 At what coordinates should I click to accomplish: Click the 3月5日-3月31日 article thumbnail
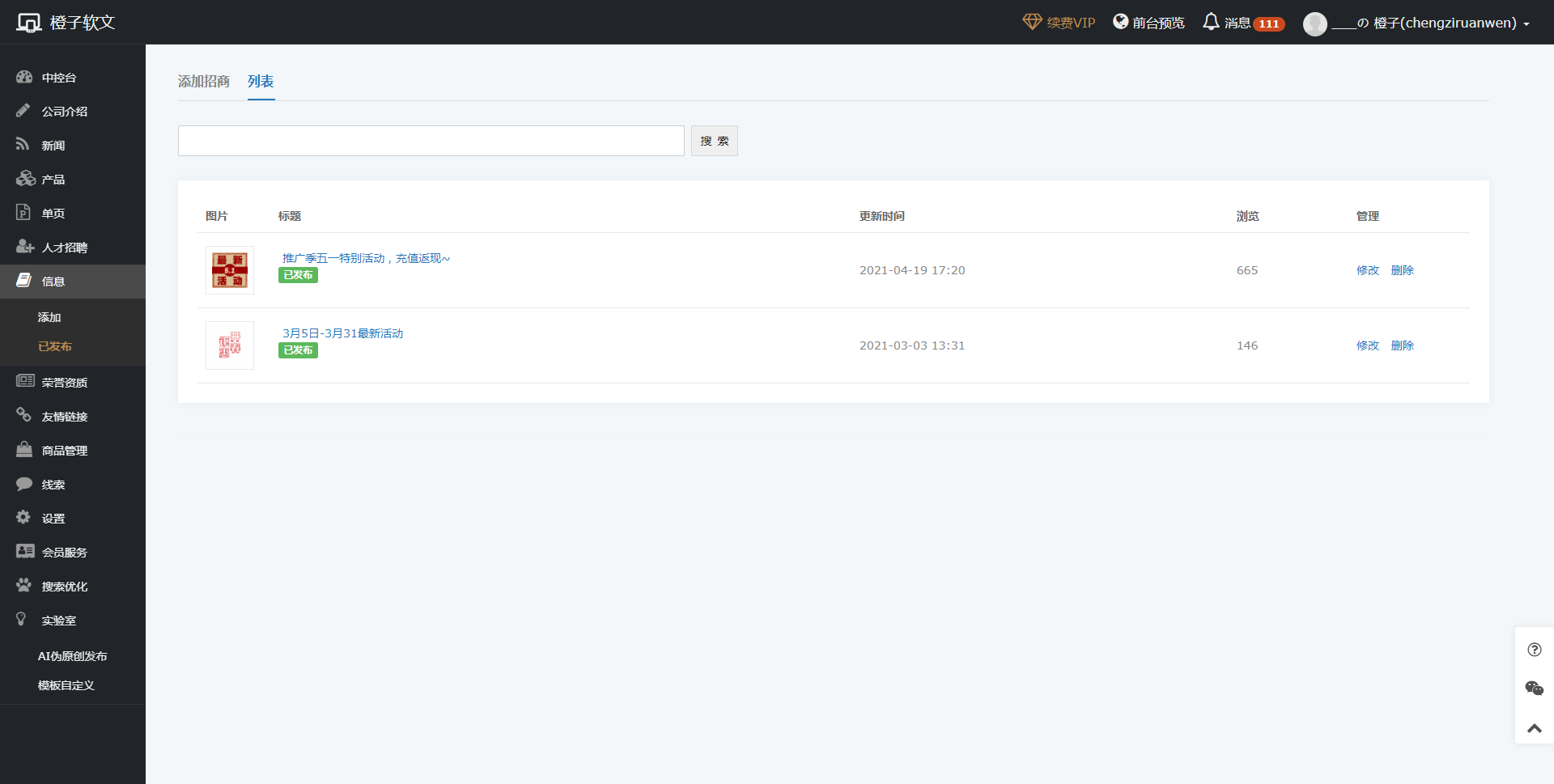click(230, 345)
